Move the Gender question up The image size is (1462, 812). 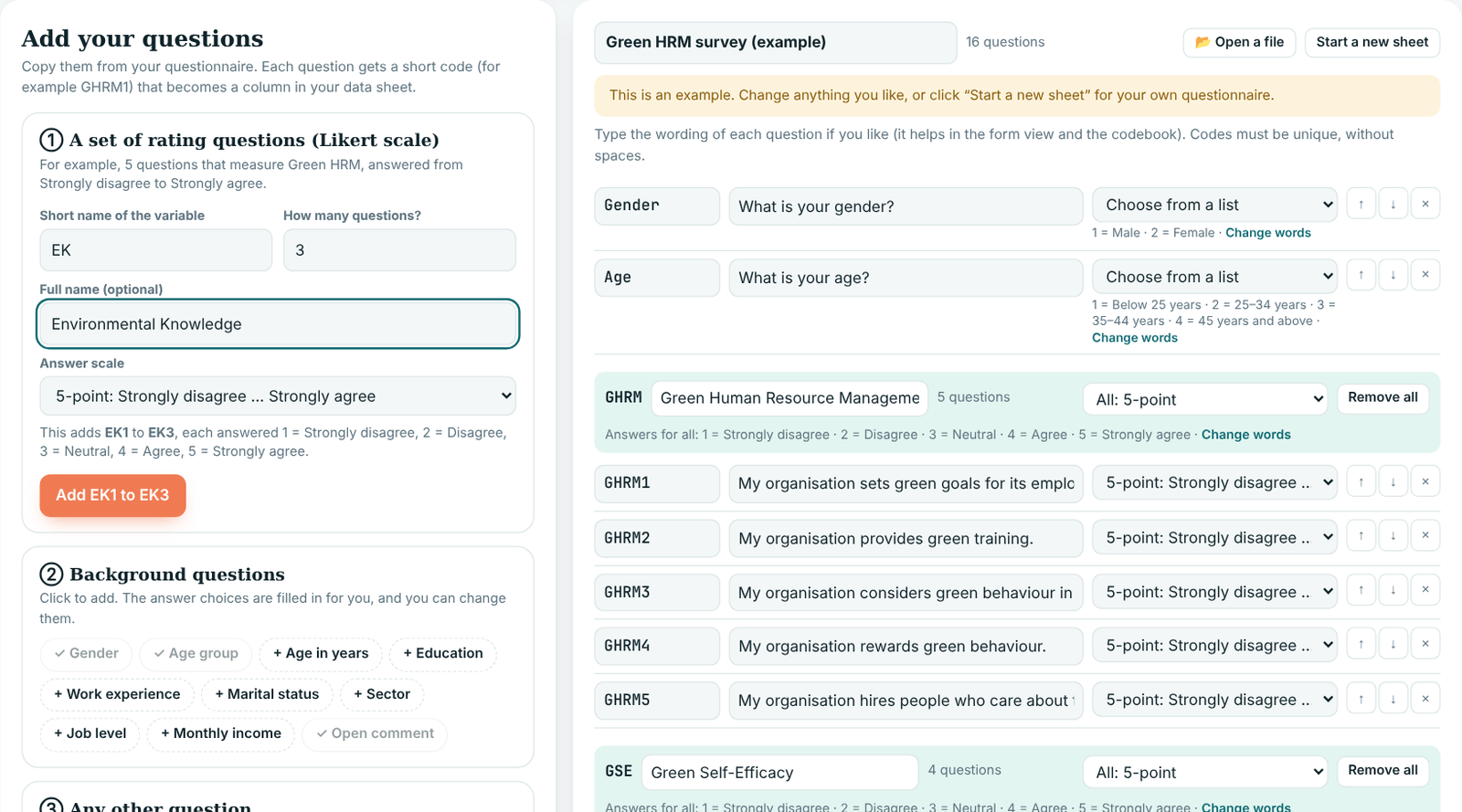[1361, 204]
